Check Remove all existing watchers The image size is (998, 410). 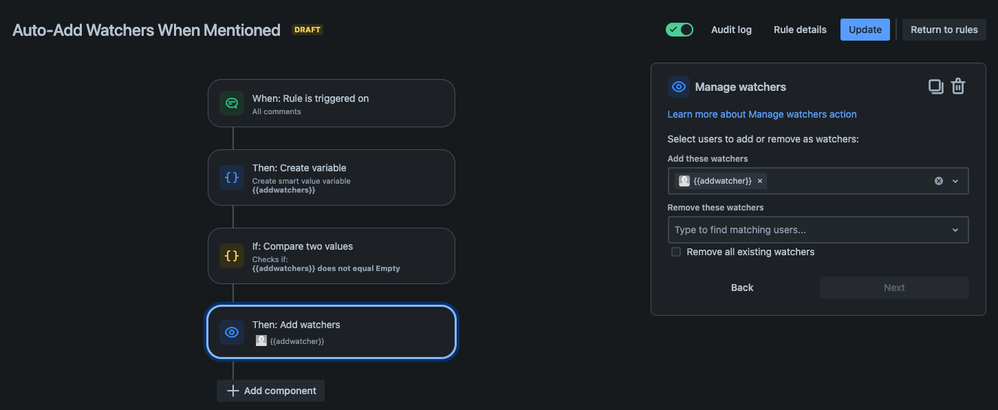[676, 252]
